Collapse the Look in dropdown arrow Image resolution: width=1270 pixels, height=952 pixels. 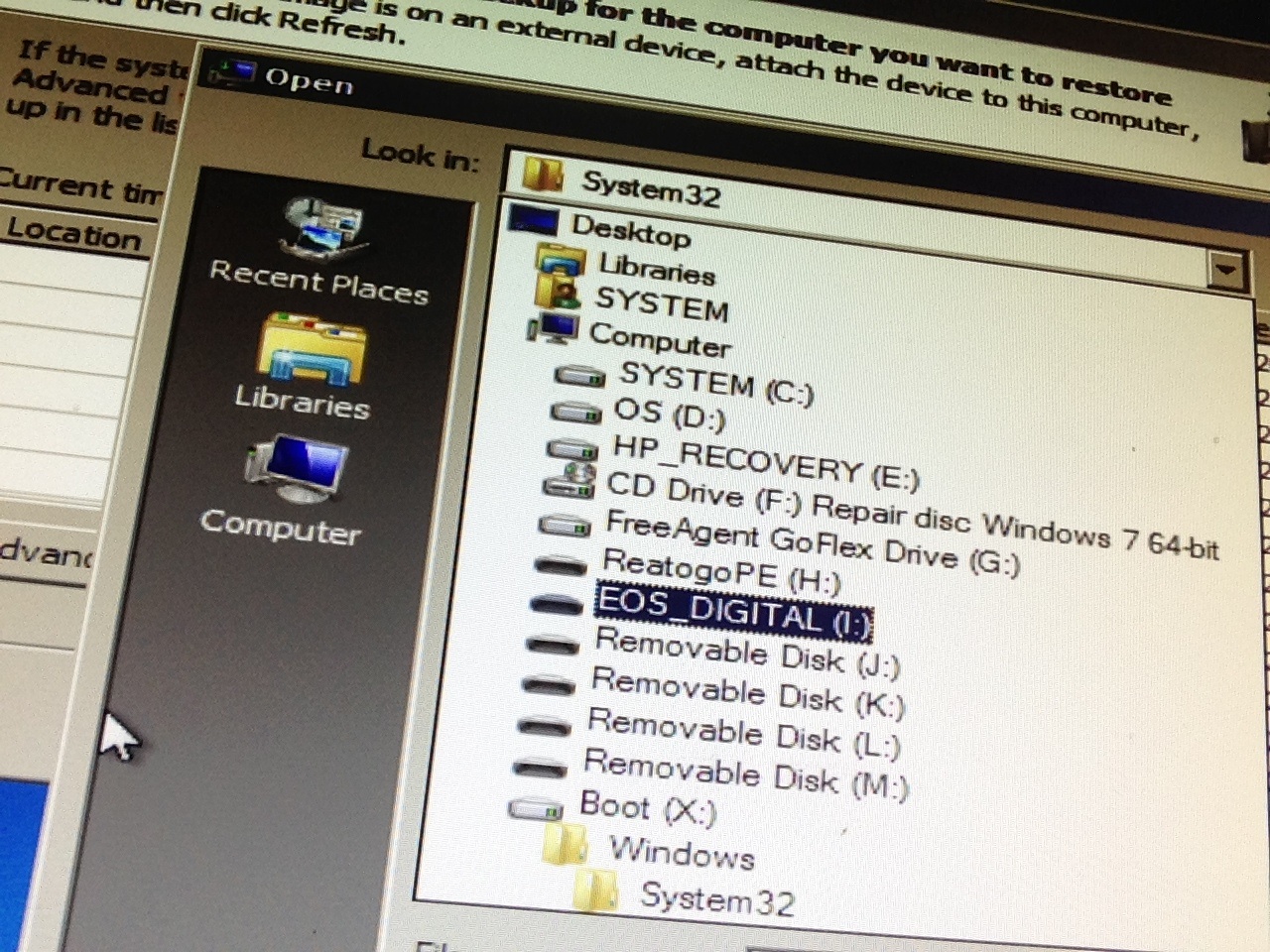click(1227, 268)
